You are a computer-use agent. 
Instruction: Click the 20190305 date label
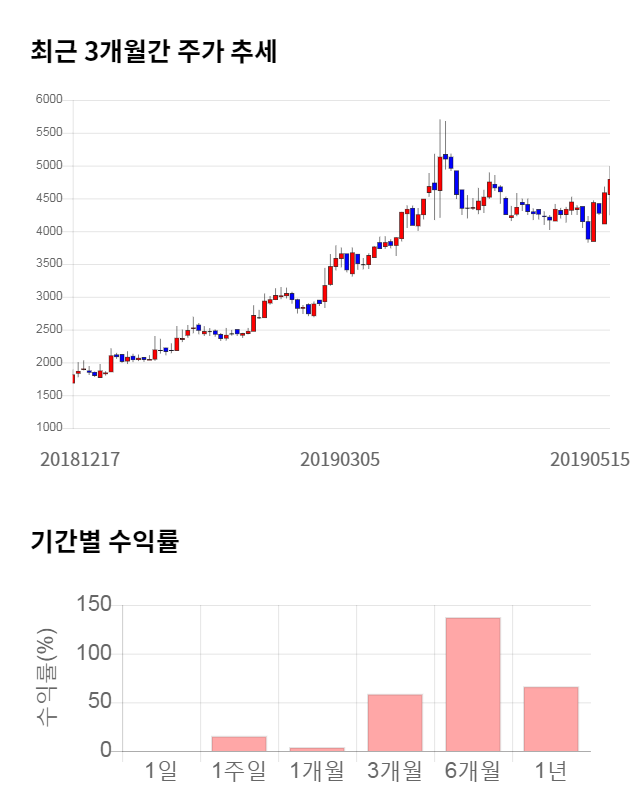[x=340, y=459]
